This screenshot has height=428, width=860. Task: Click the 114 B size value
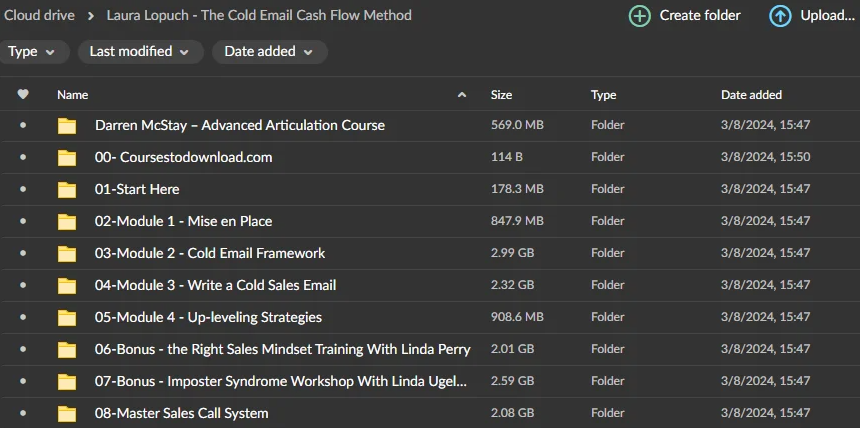tap(506, 157)
